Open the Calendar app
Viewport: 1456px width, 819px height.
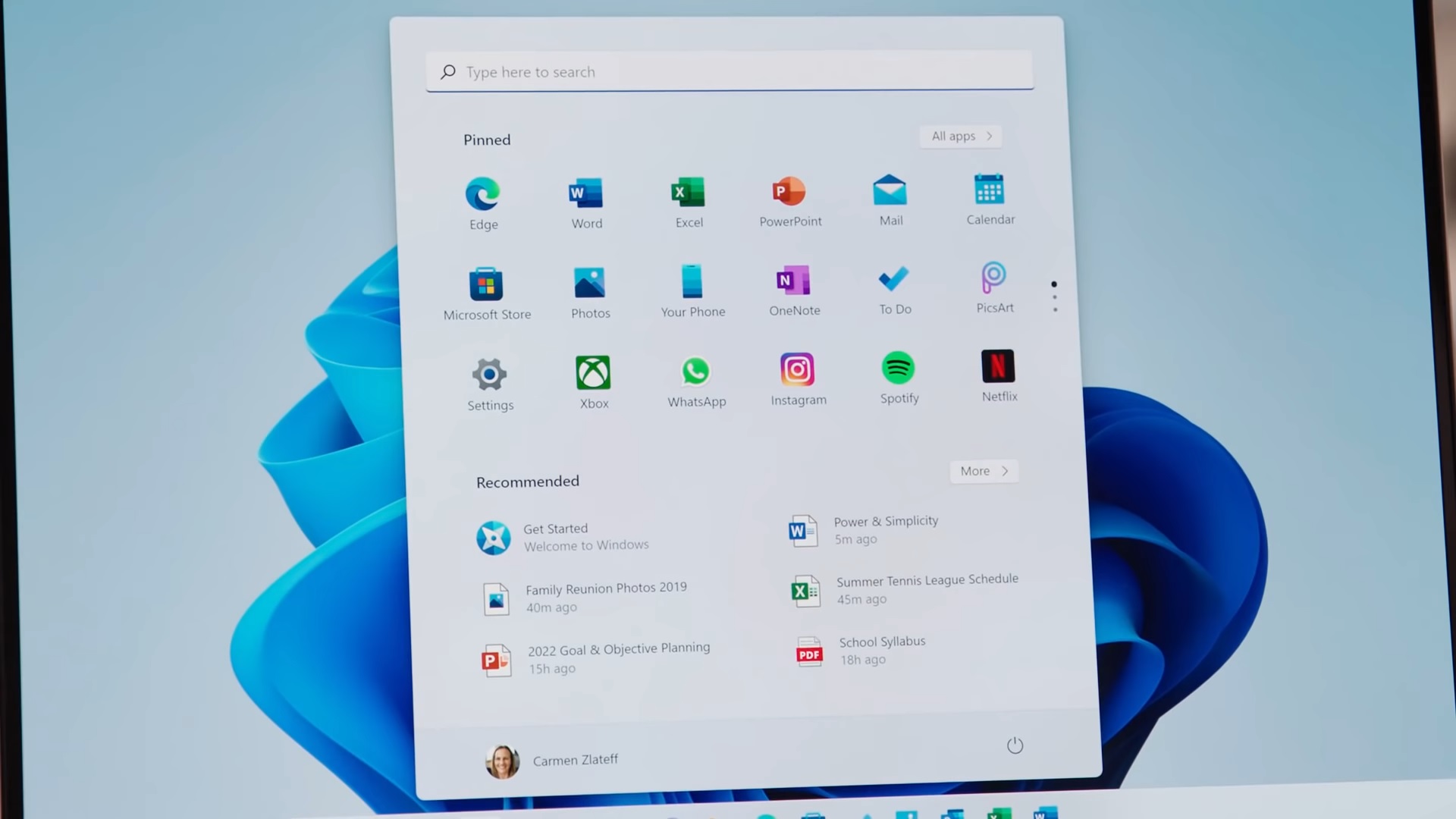[990, 198]
